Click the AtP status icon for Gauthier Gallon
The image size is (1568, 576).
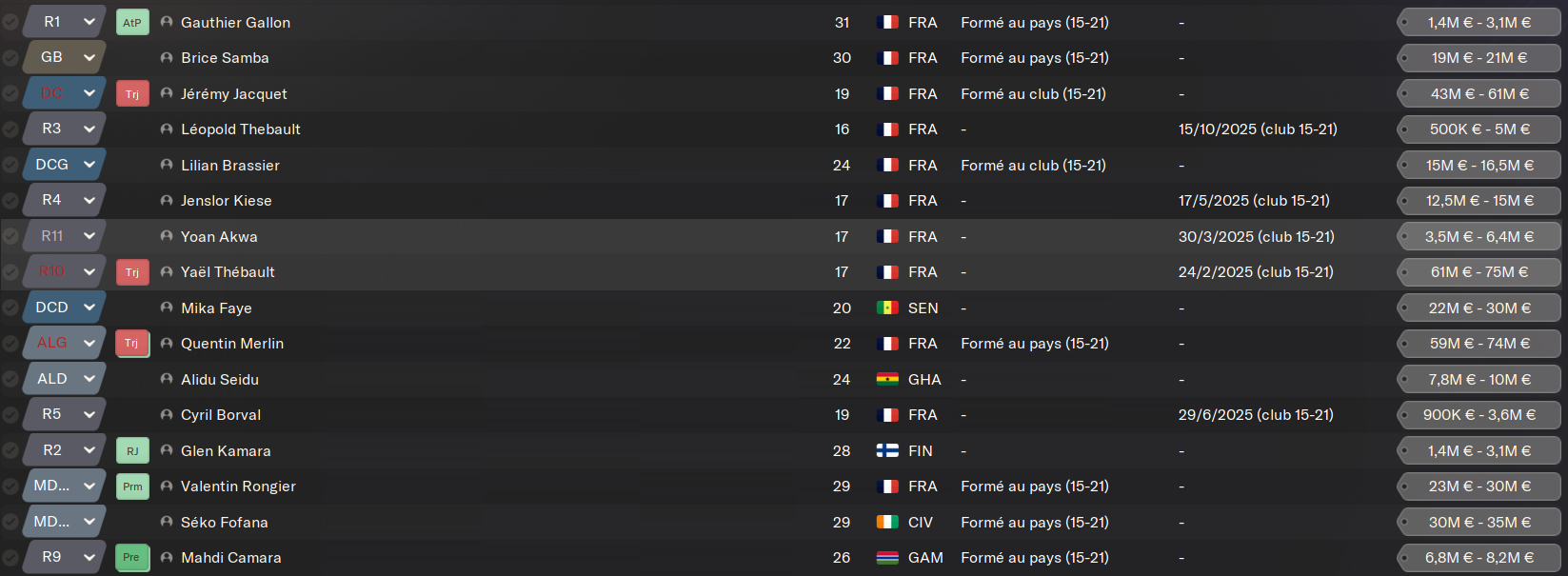pyautogui.click(x=132, y=22)
